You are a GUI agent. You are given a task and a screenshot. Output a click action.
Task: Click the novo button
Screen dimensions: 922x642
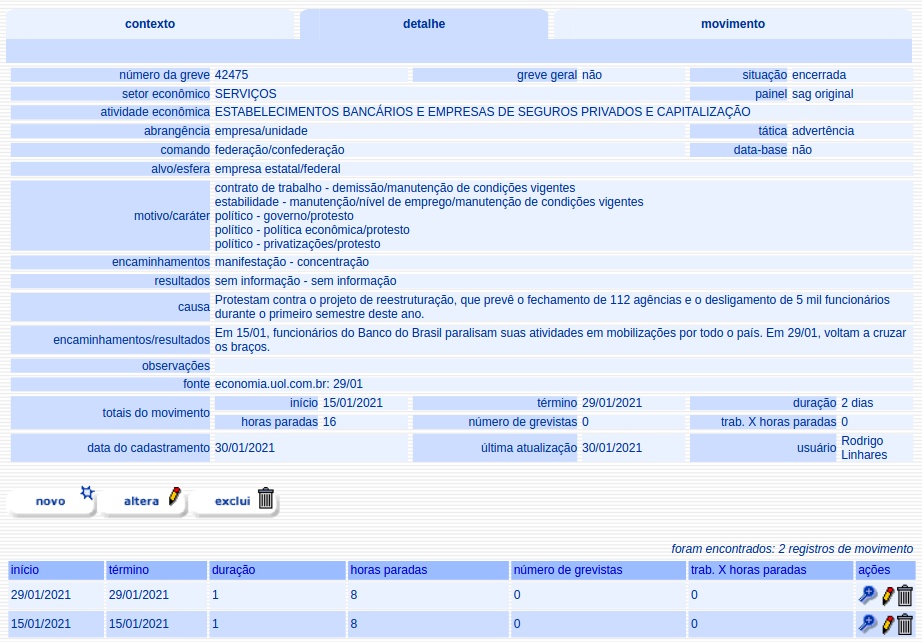pos(52,501)
